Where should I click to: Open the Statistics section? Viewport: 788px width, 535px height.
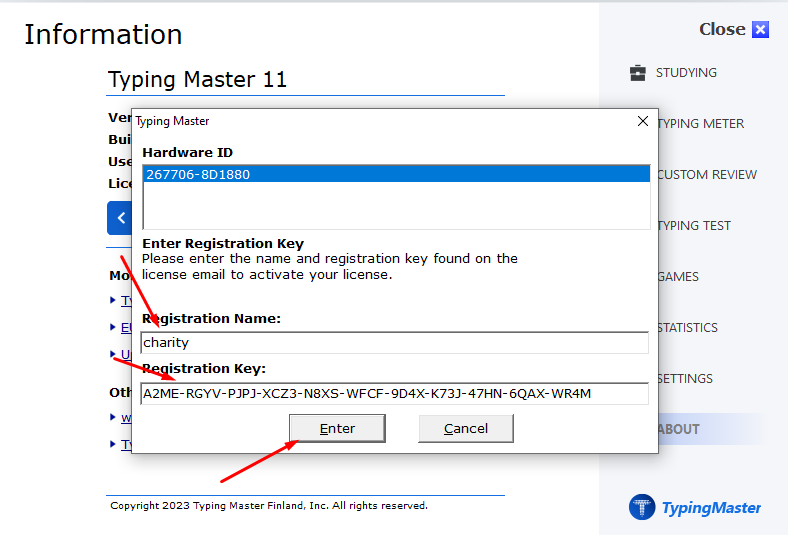coord(688,328)
